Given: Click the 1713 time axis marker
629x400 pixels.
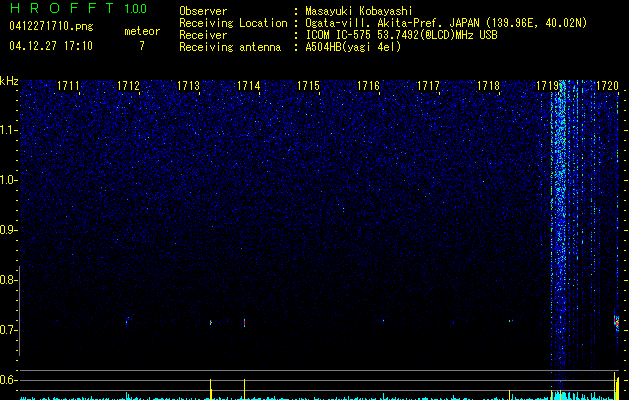Looking at the screenshot, I should pos(189,86).
